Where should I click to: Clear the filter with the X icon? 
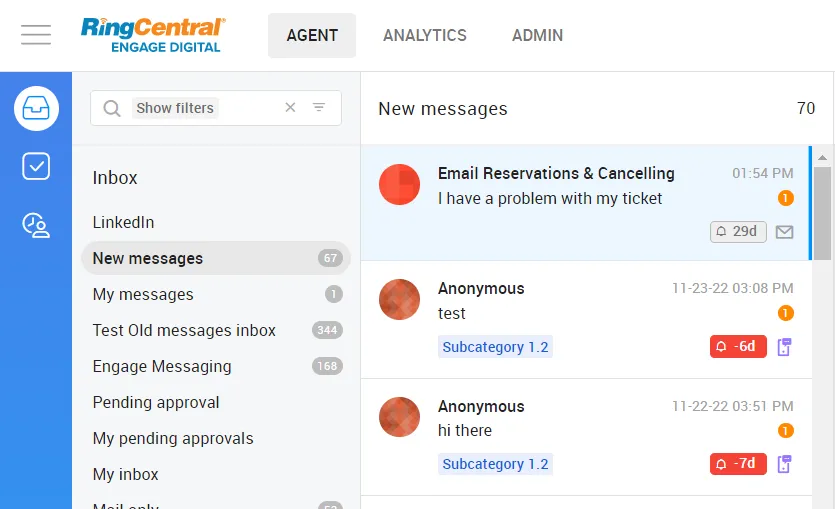pyautogui.click(x=290, y=108)
